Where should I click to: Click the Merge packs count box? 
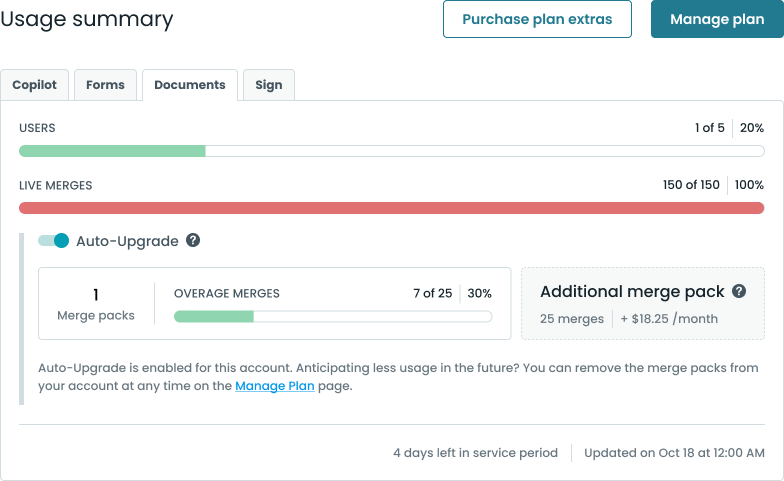[96, 303]
